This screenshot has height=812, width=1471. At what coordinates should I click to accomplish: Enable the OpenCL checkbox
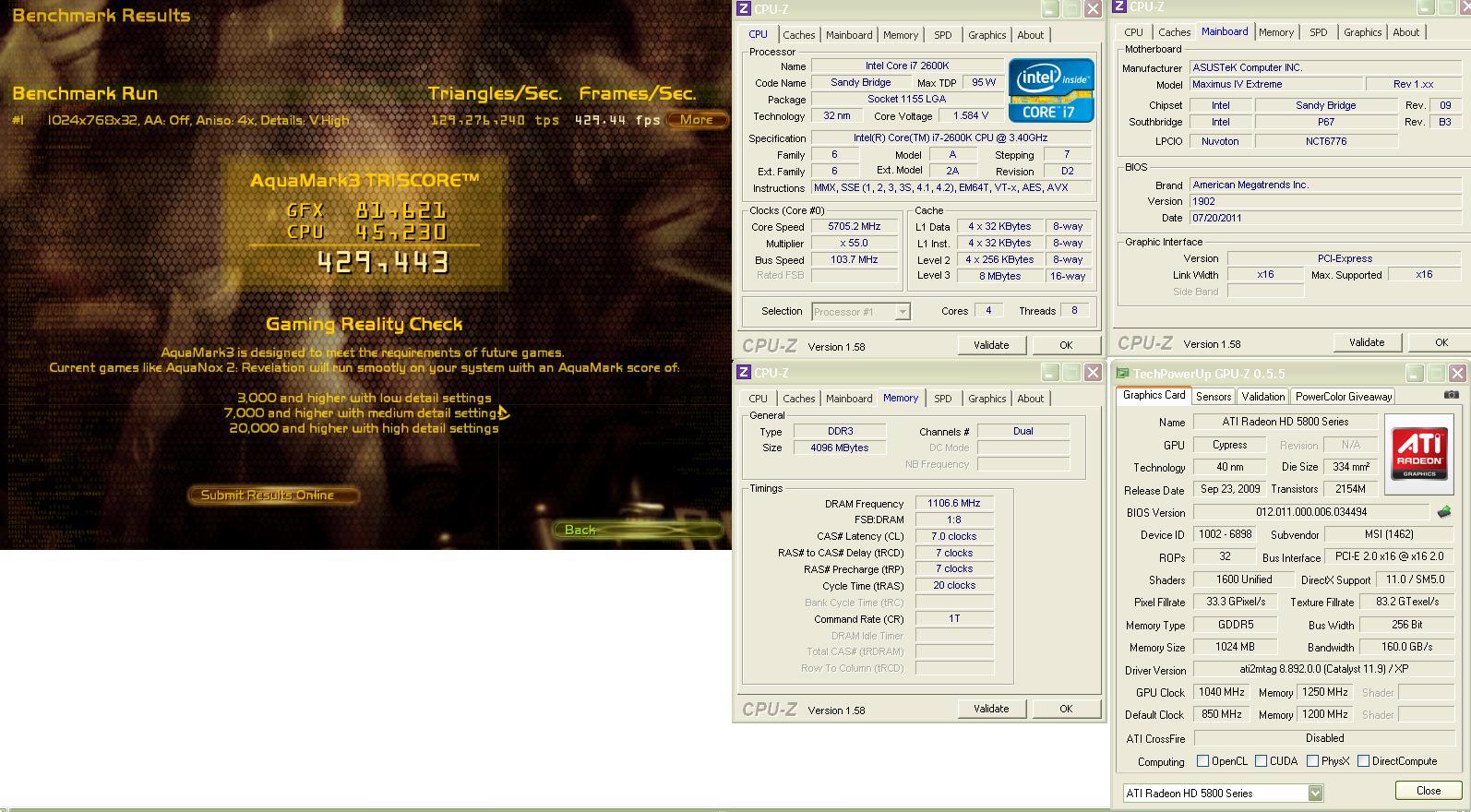pos(1202,761)
